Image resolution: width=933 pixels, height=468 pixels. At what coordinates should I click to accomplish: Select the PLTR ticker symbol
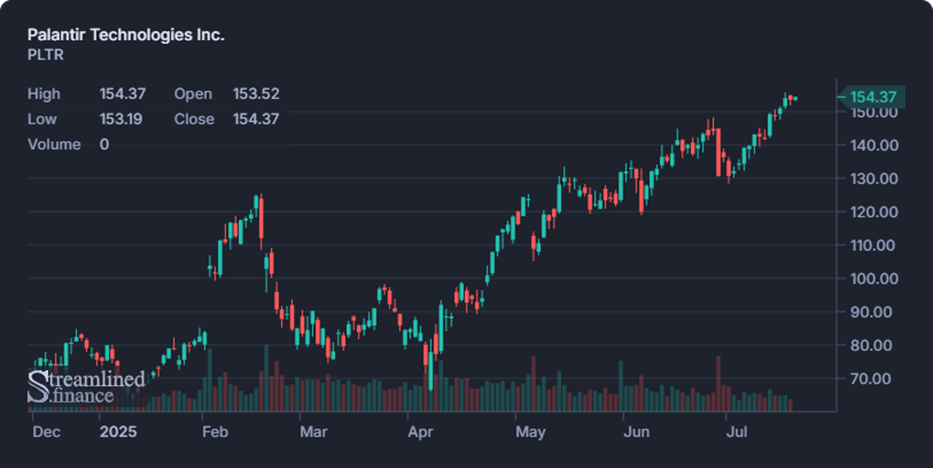(45, 55)
